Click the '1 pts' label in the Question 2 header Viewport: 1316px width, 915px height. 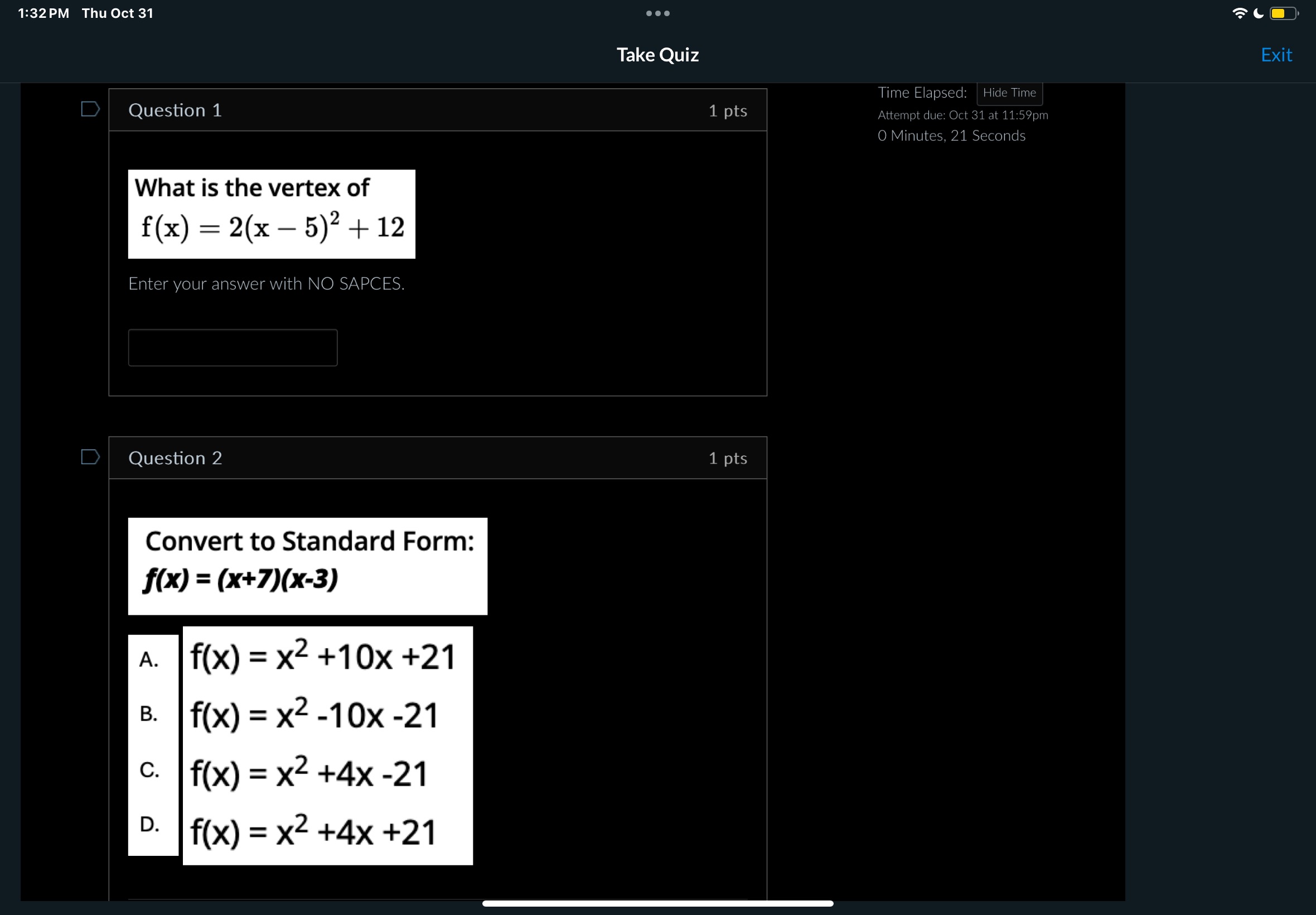(728, 458)
